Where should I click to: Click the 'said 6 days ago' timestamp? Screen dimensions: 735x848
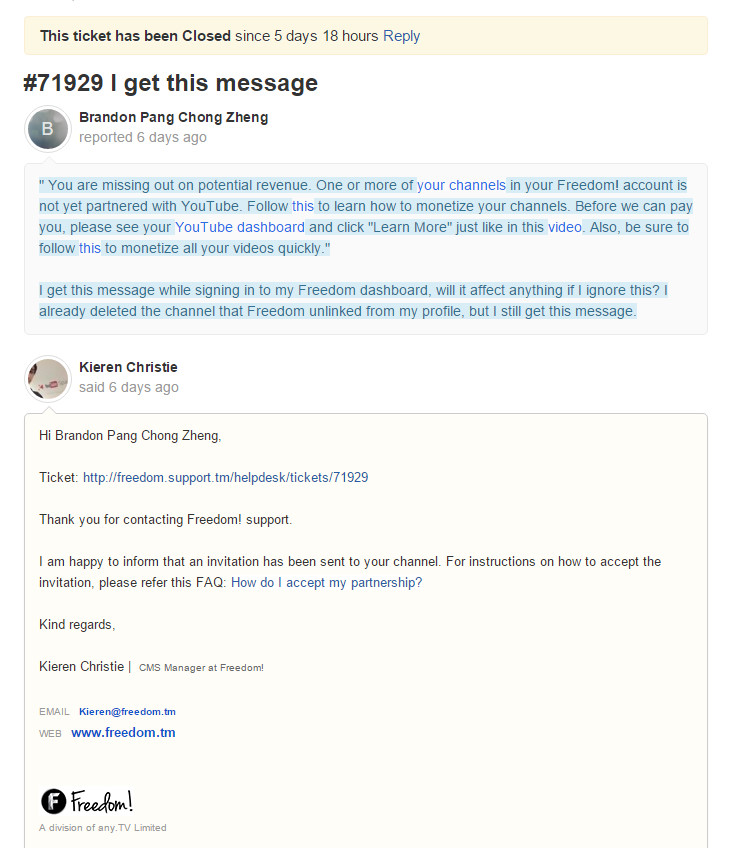coord(129,387)
